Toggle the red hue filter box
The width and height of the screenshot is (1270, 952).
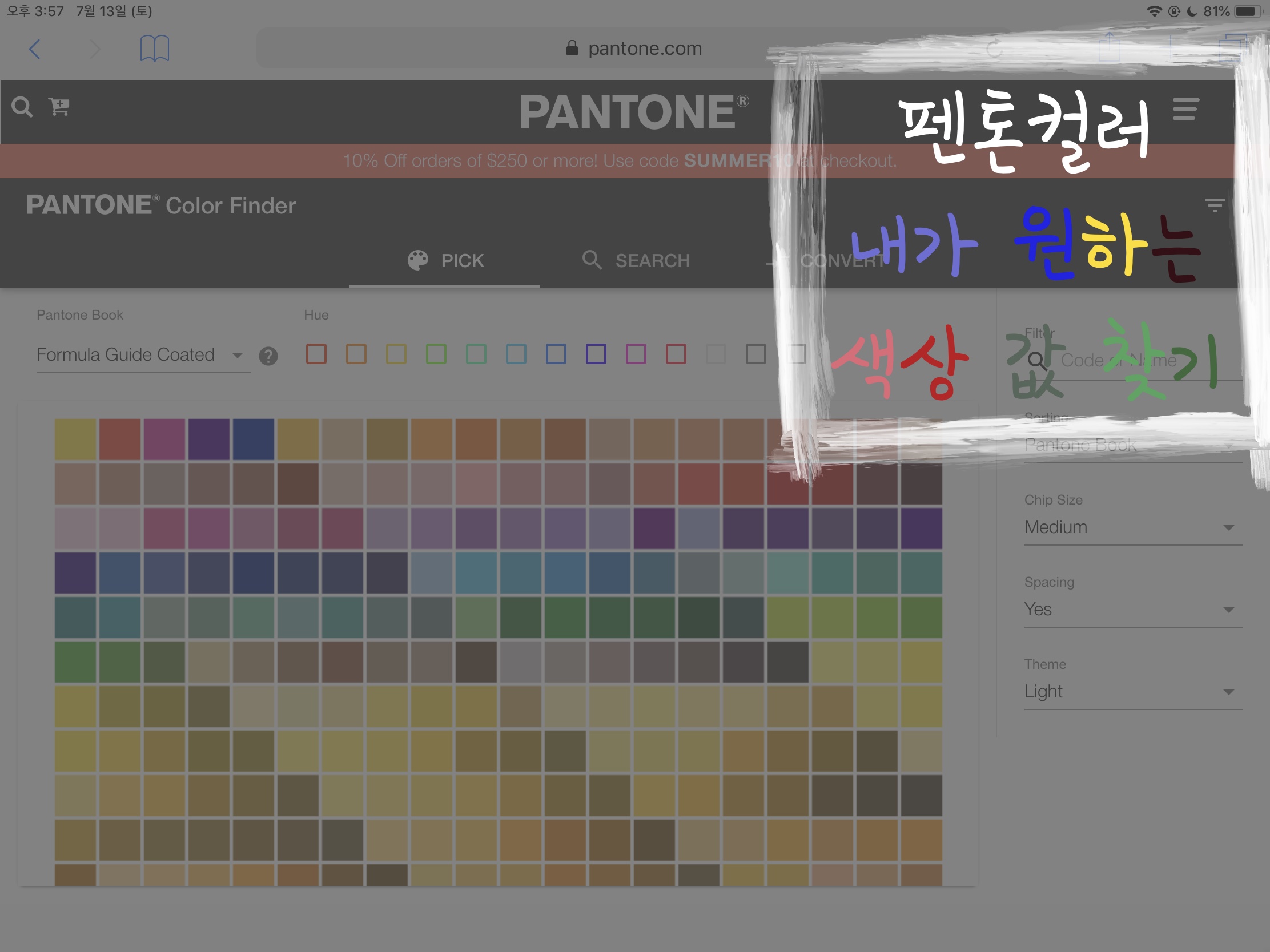pyautogui.click(x=316, y=354)
